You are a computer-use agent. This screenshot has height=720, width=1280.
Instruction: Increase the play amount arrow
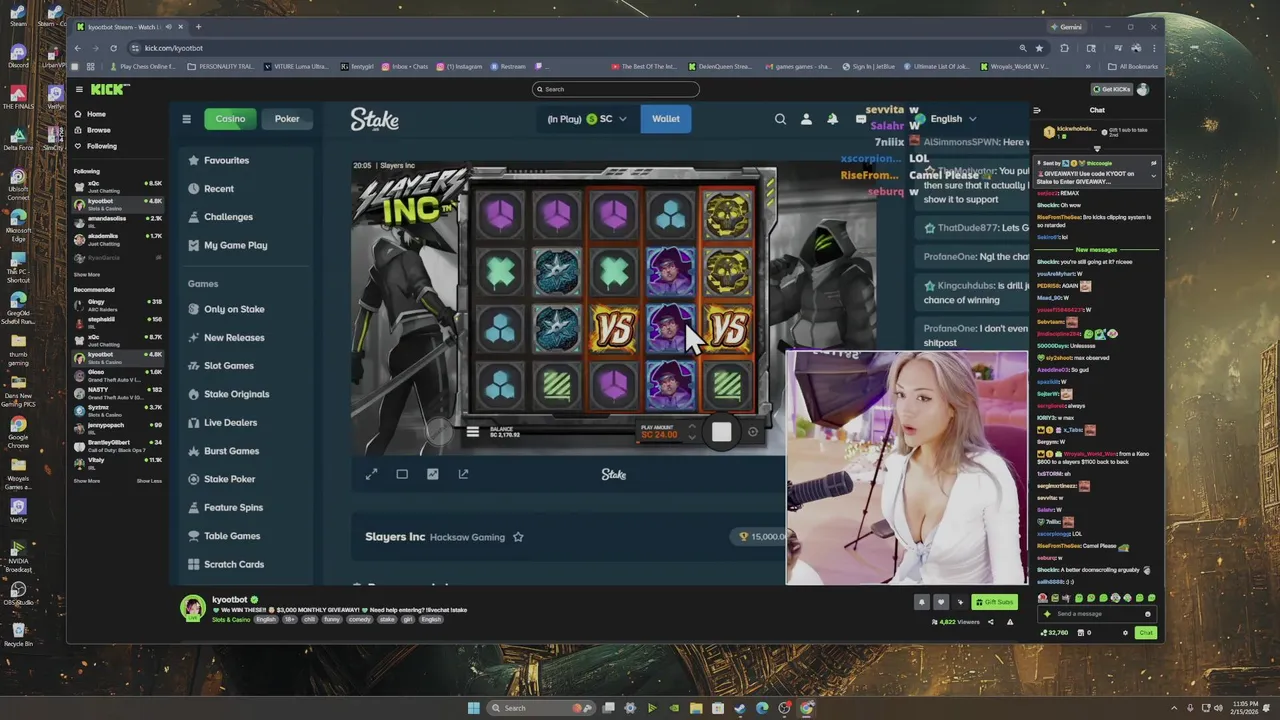point(690,427)
